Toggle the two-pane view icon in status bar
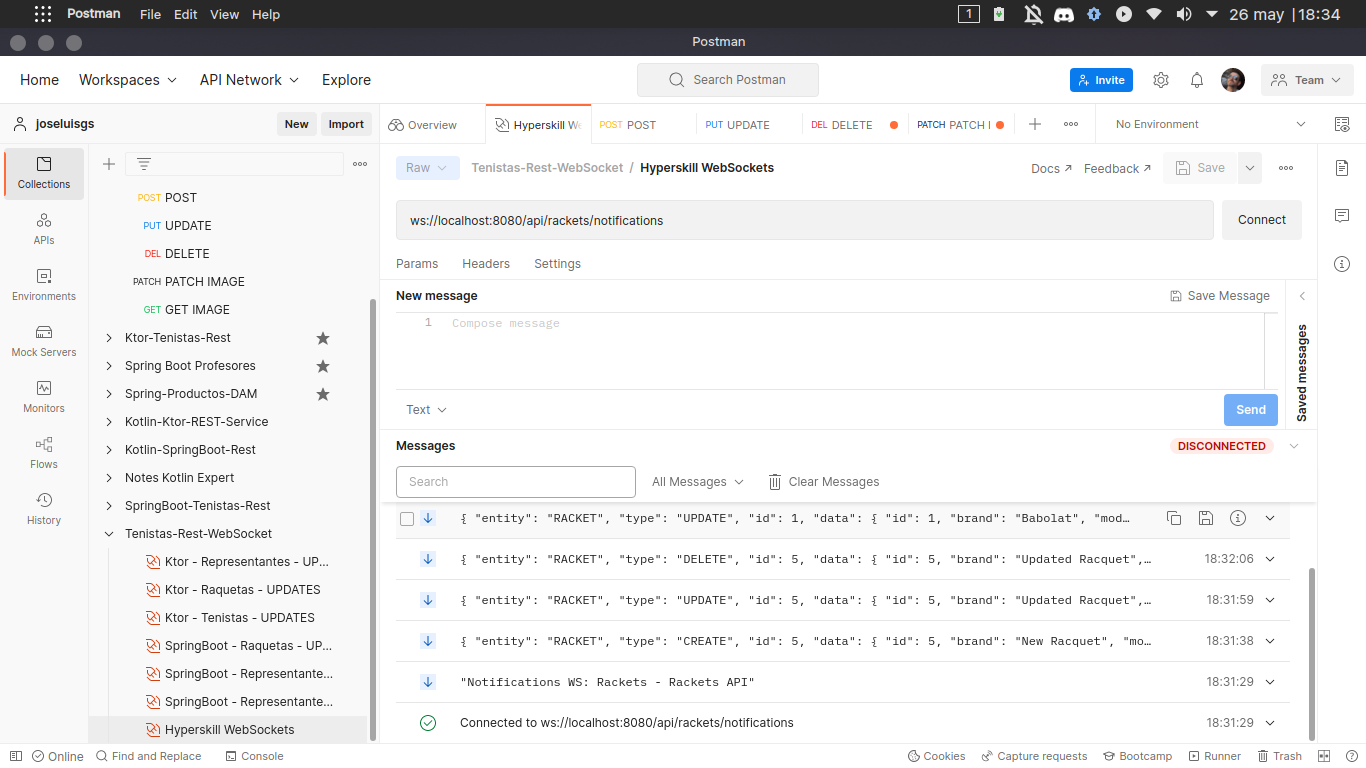Viewport: 1366px width, 768px height. click(1324, 756)
